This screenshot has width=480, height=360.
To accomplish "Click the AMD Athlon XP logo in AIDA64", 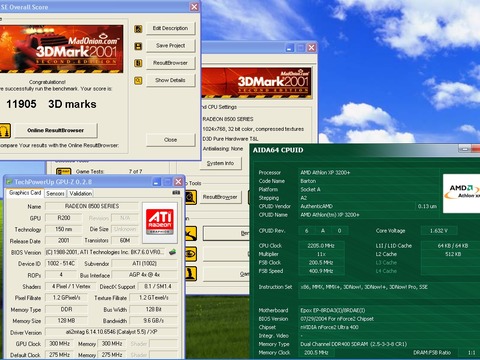I will click(461, 193).
